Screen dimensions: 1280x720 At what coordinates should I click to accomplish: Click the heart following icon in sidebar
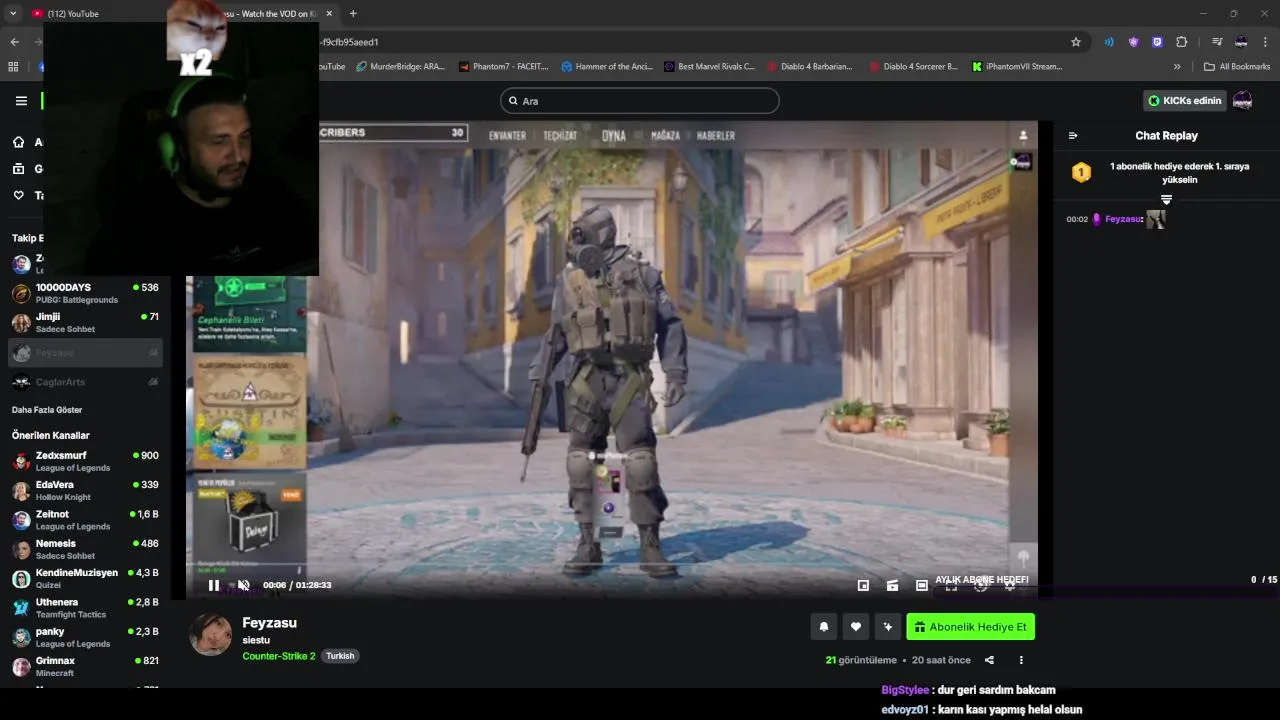point(18,195)
